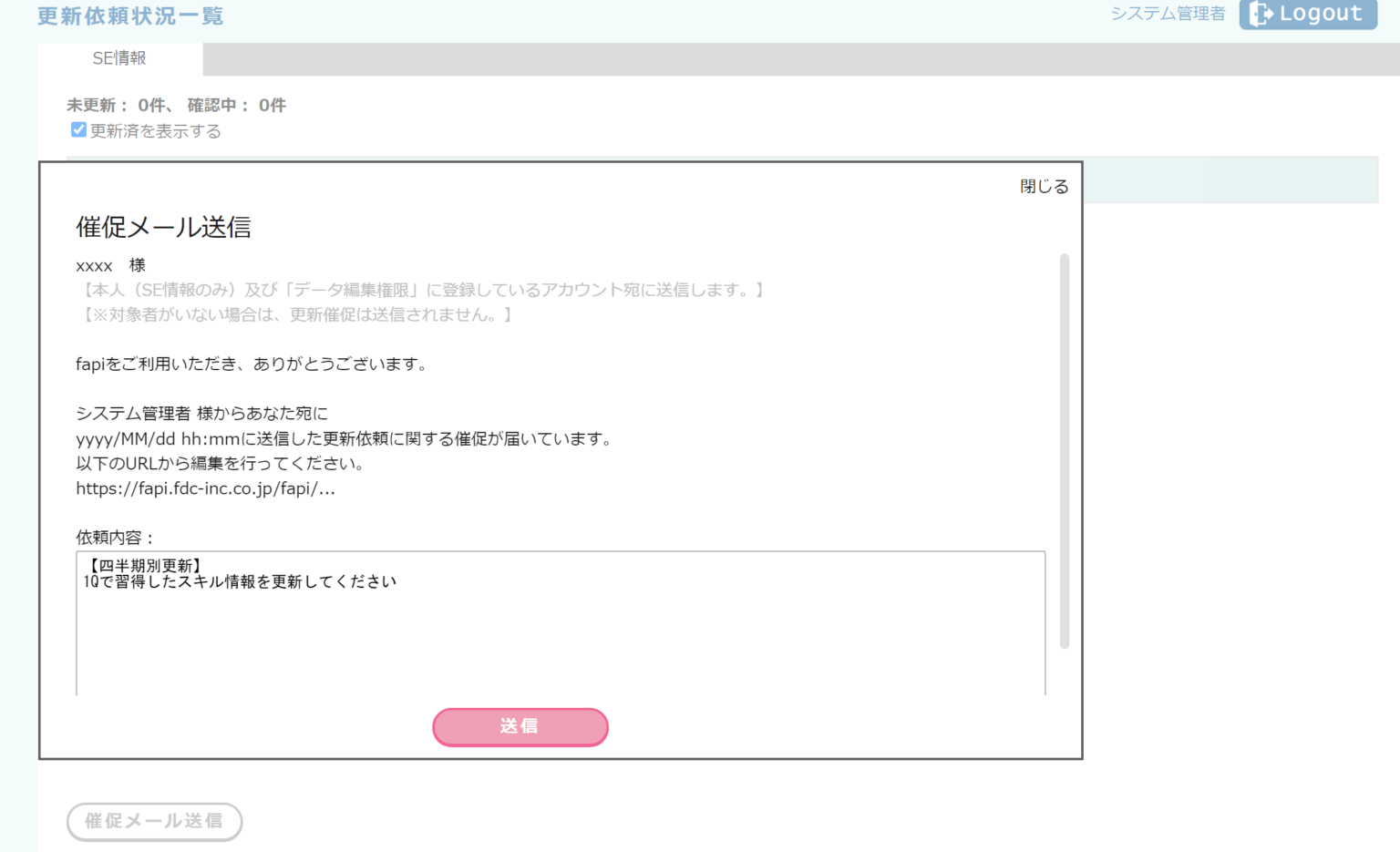Click the 【四半期別更新】 line in the text area
This screenshot has width=1400, height=852.
point(143,566)
